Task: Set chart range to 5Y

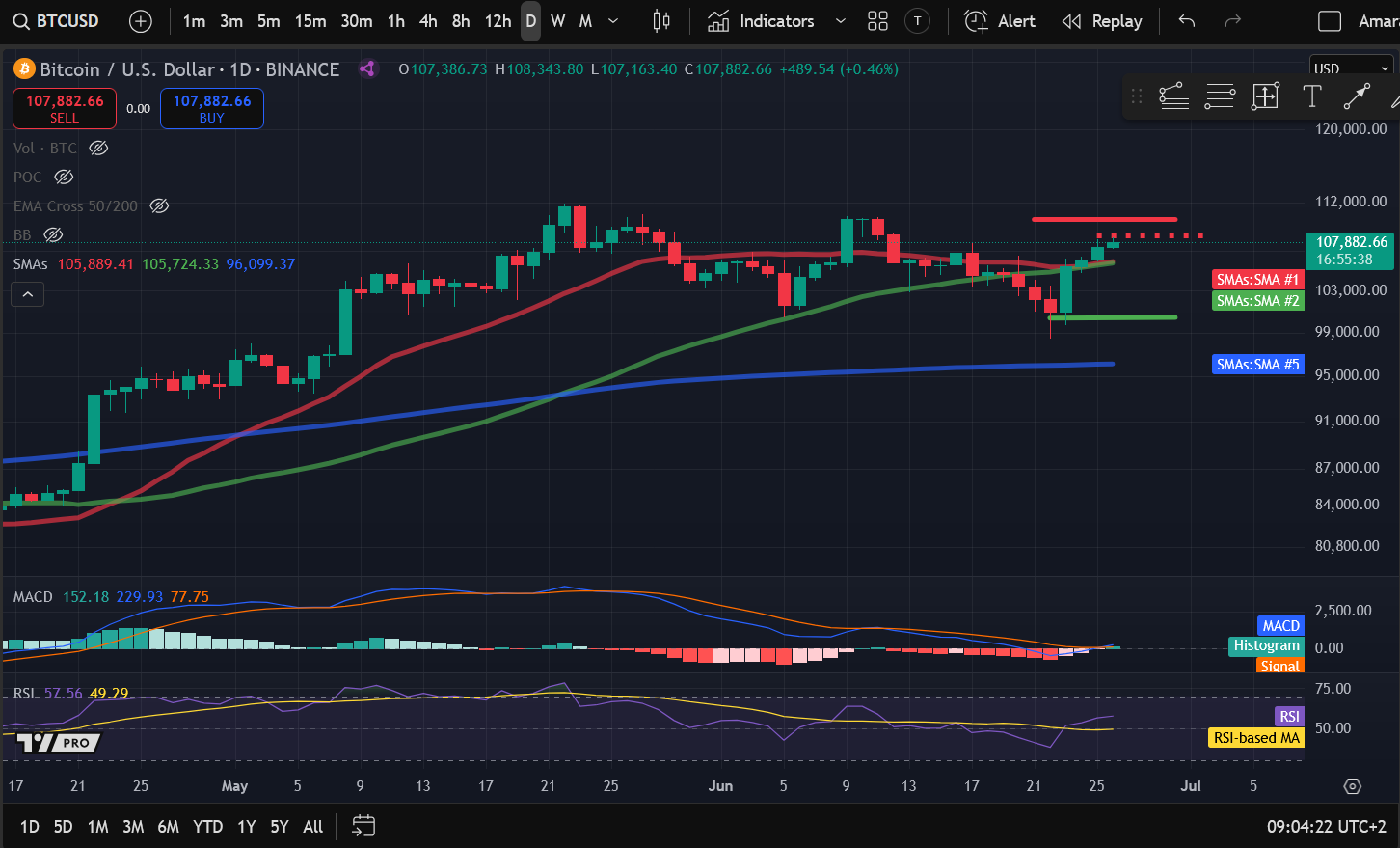Action: point(280,826)
